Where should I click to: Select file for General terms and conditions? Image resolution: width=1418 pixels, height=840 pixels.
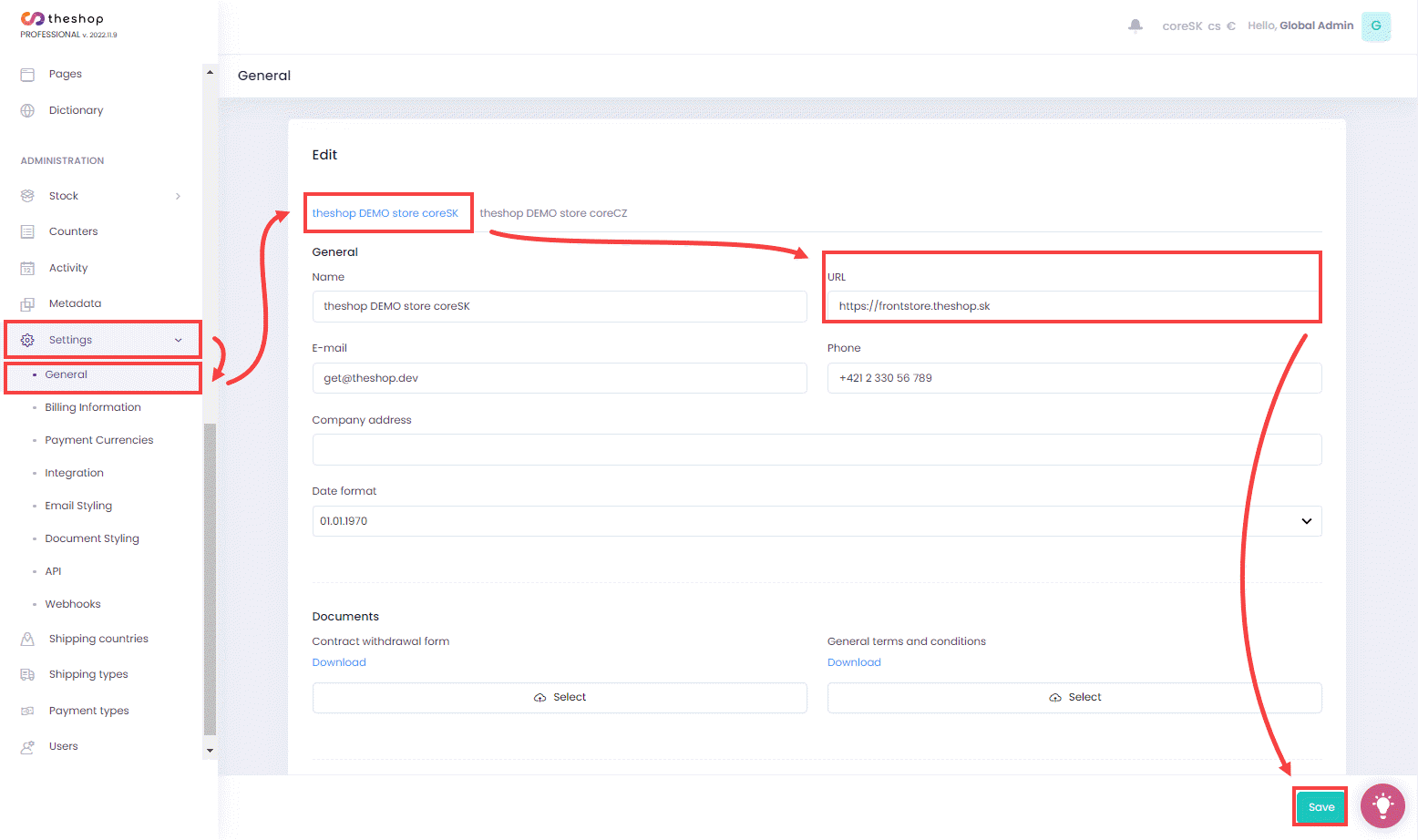click(1074, 698)
